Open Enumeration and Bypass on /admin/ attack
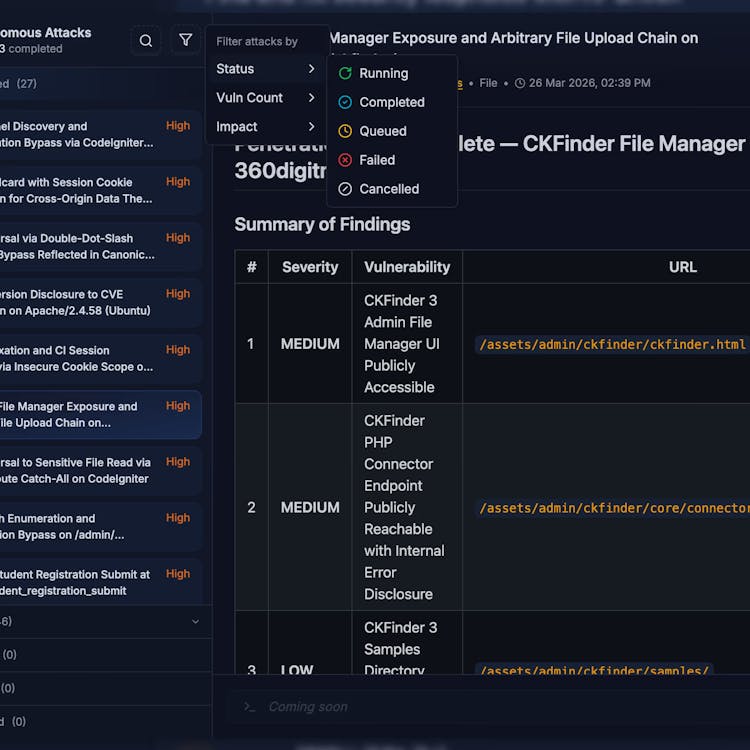Viewport: 750px width, 750px height. coord(100,527)
